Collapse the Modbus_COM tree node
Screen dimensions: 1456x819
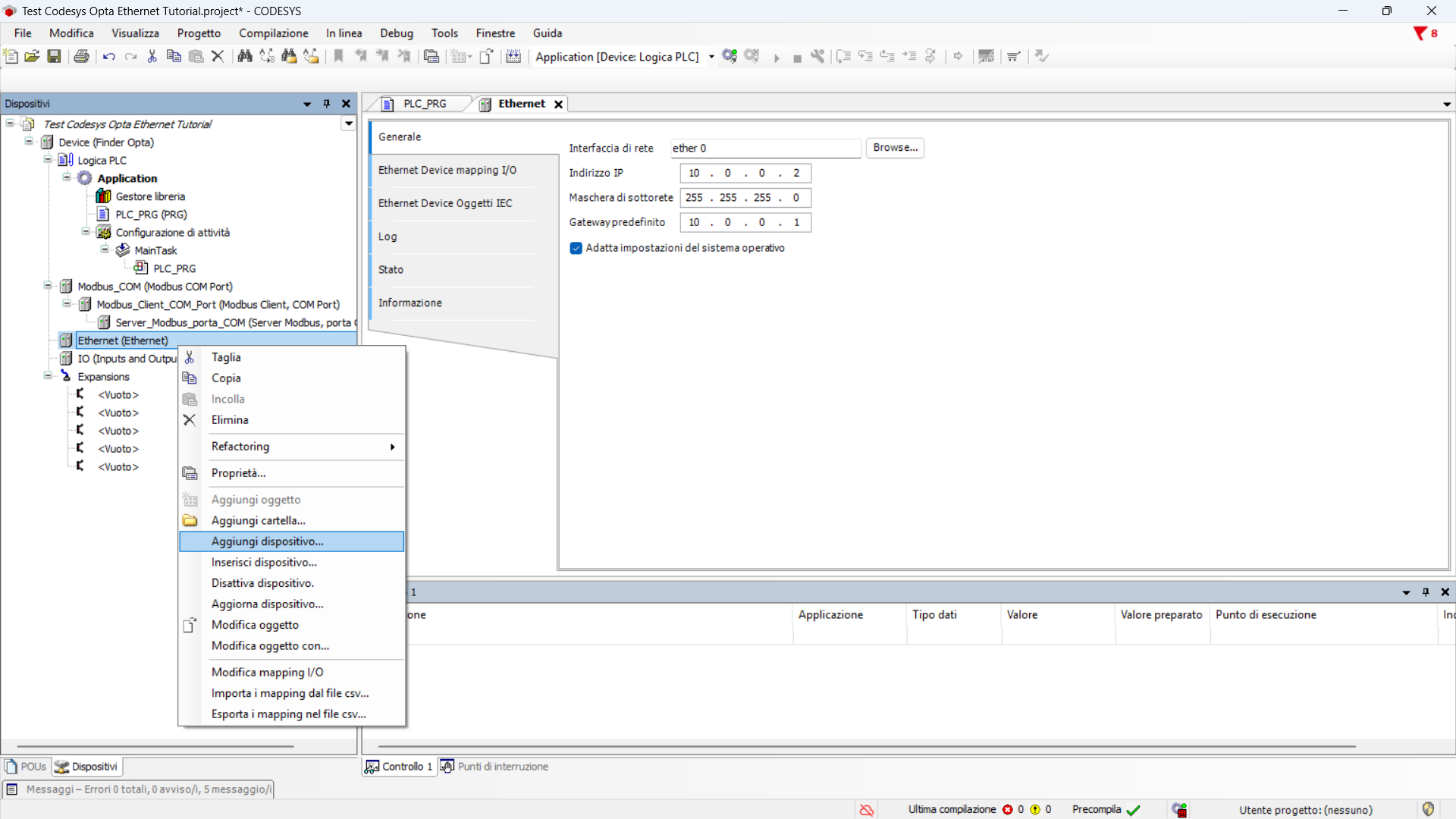click(x=48, y=286)
